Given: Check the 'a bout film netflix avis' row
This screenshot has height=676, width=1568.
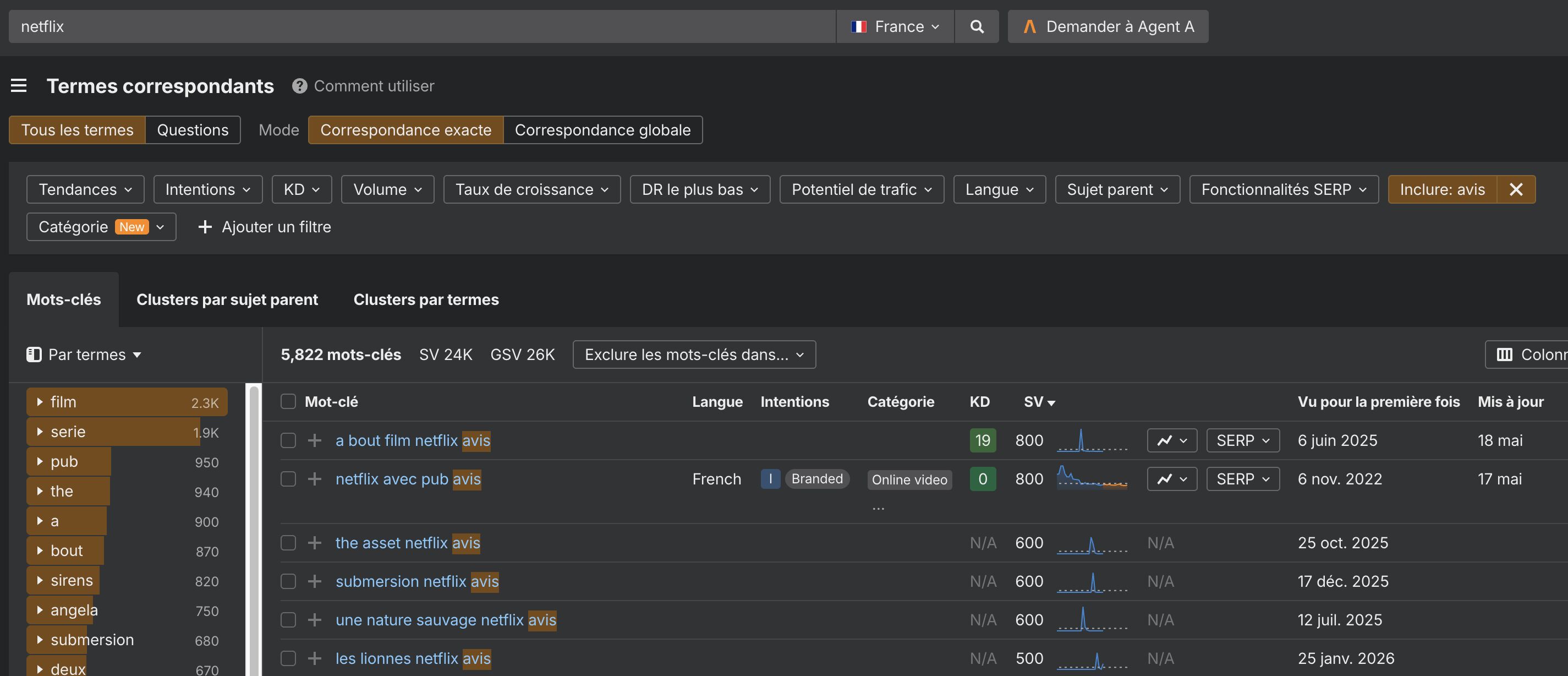Looking at the screenshot, I should coord(288,440).
